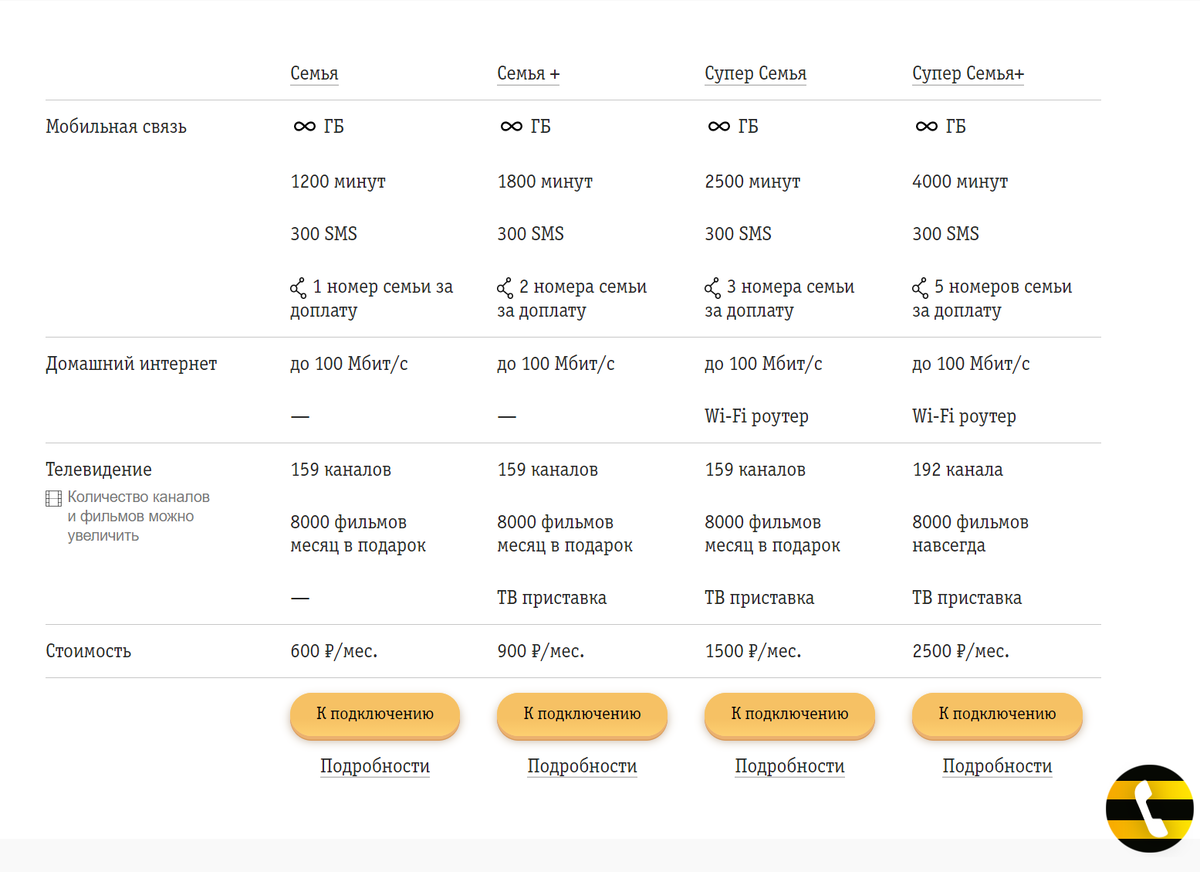Click the phone call icon
The height and width of the screenshot is (872, 1200).
(x=1149, y=808)
